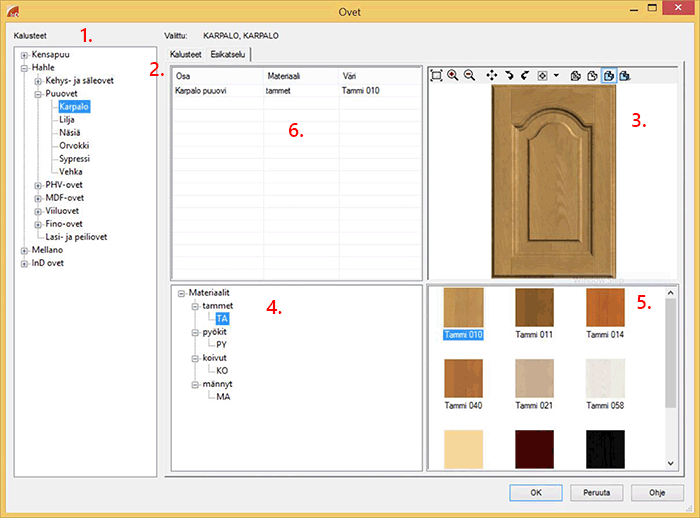Choose the Tammi 014 color swatch
This screenshot has height=518, width=700.
click(x=606, y=308)
